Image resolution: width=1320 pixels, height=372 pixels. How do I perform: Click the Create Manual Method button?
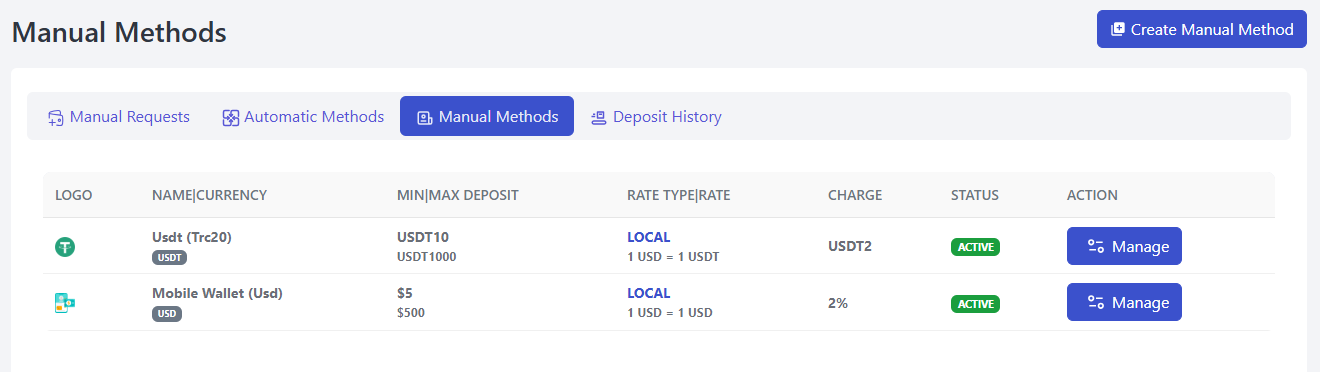(x=1202, y=29)
